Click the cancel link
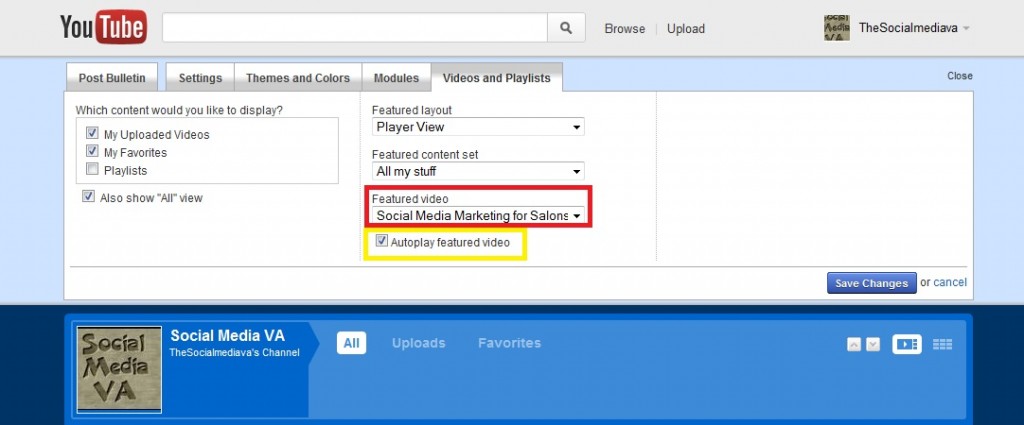This screenshot has width=1024, height=425. click(x=950, y=283)
